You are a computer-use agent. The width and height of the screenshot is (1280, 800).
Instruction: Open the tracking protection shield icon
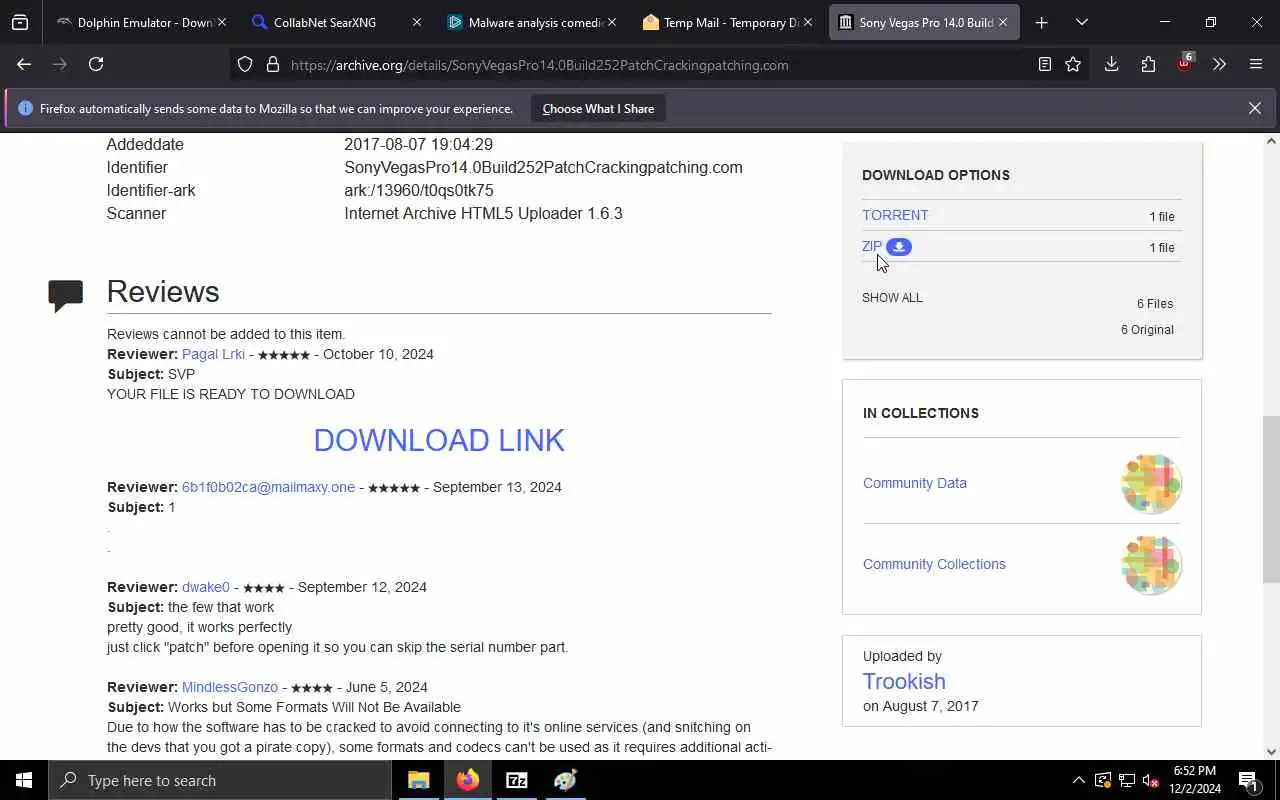[x=245, y=64]
